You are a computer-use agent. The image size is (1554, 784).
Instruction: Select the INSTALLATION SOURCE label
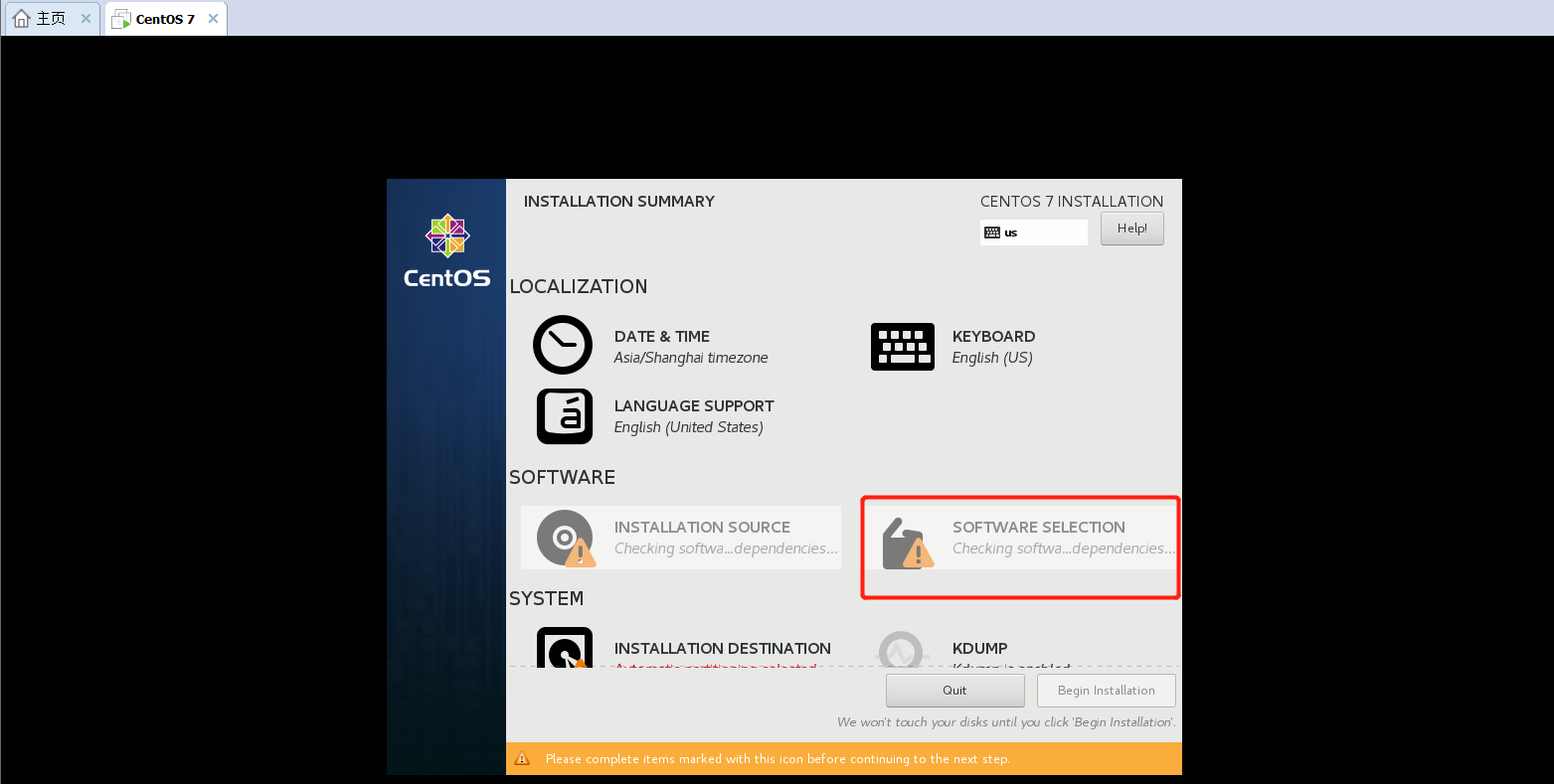point(702,527)
